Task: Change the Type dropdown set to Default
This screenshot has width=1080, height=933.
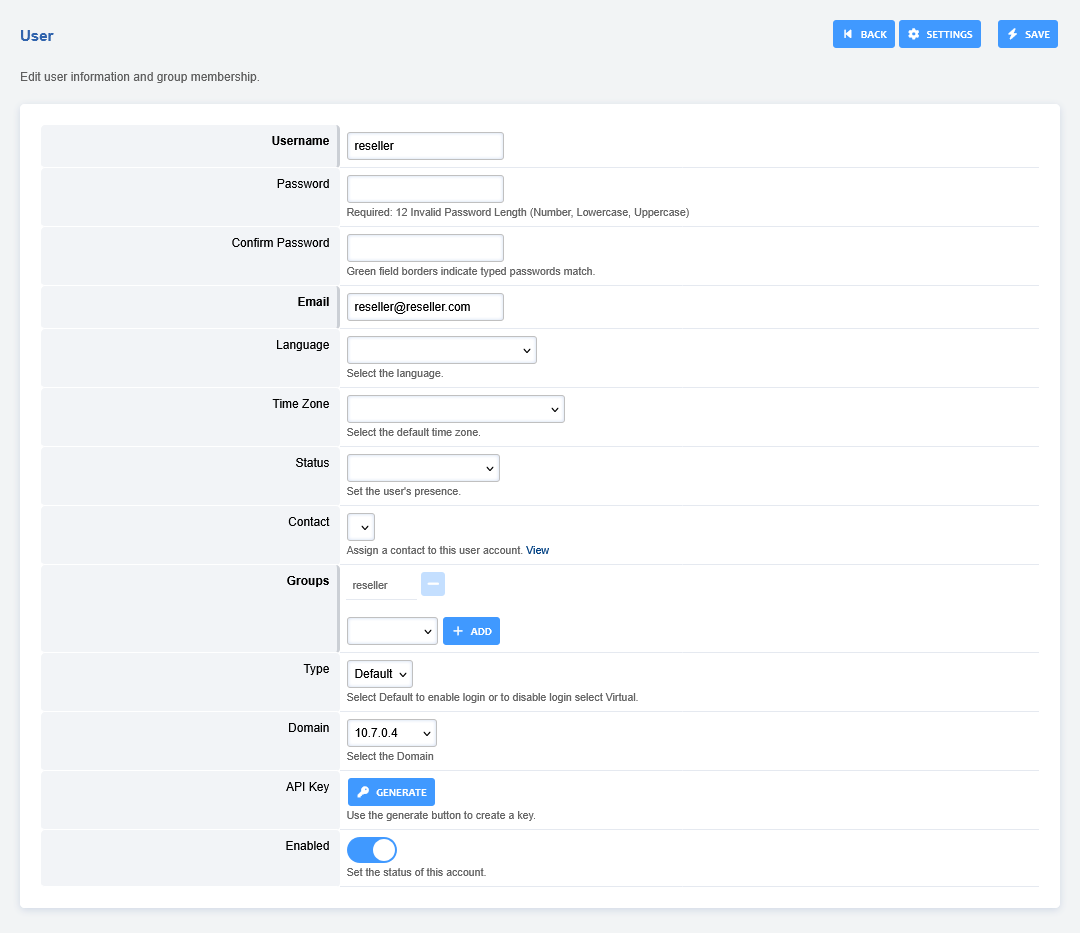Action: coord(379,674)
